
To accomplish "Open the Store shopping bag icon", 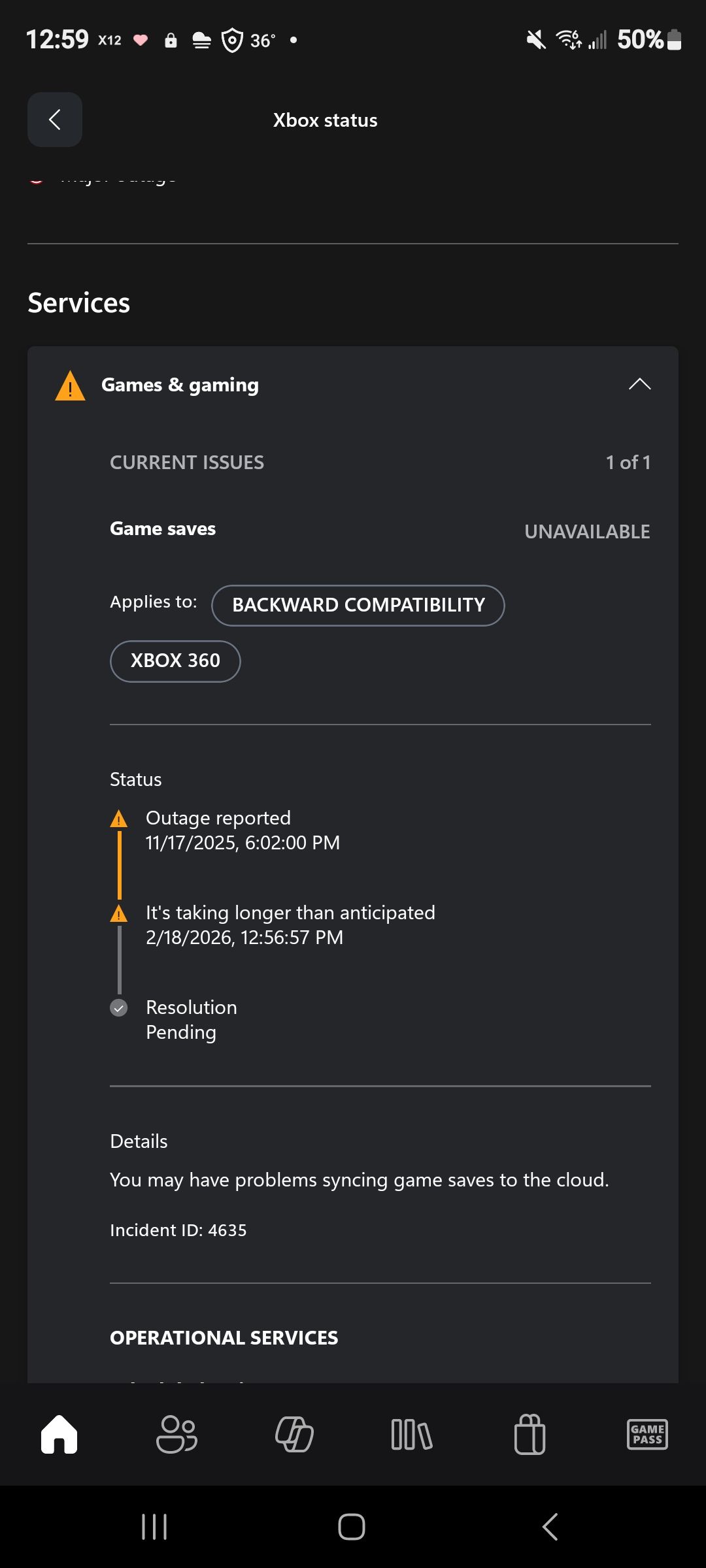I will (529, 1434).
